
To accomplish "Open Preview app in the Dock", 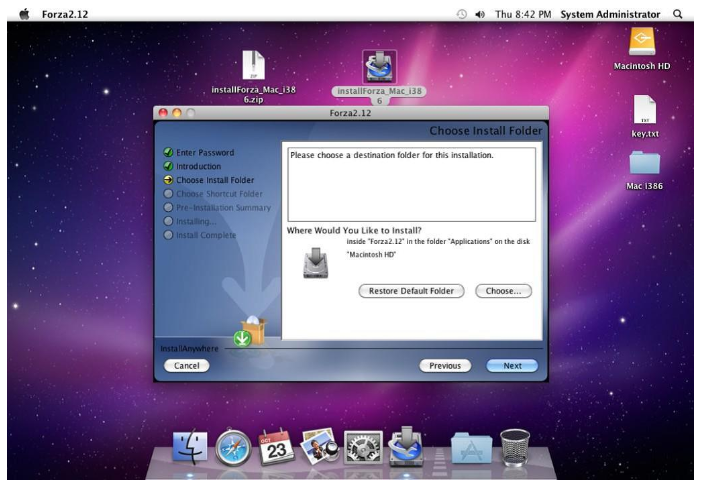I will 319,446.
